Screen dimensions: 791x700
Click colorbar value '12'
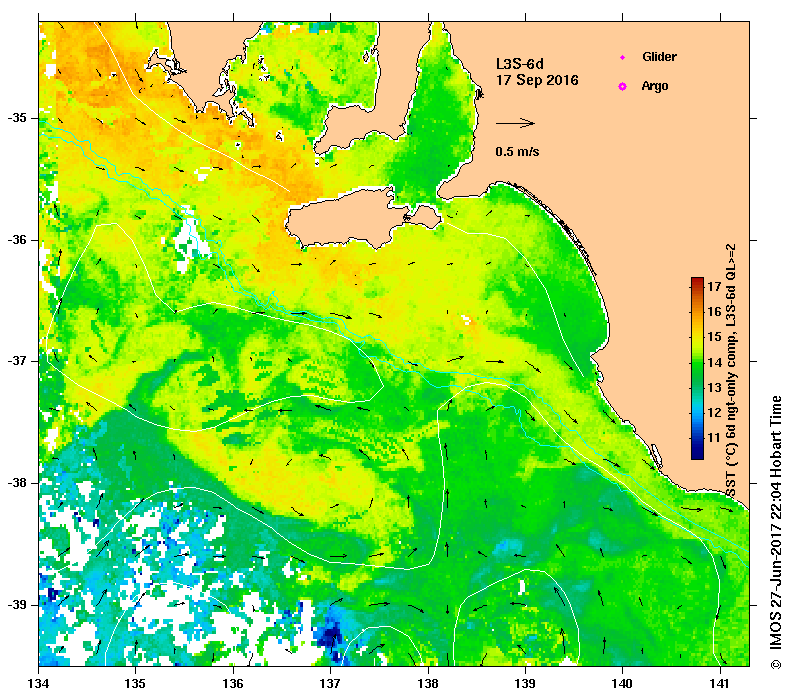click(714, 413)
